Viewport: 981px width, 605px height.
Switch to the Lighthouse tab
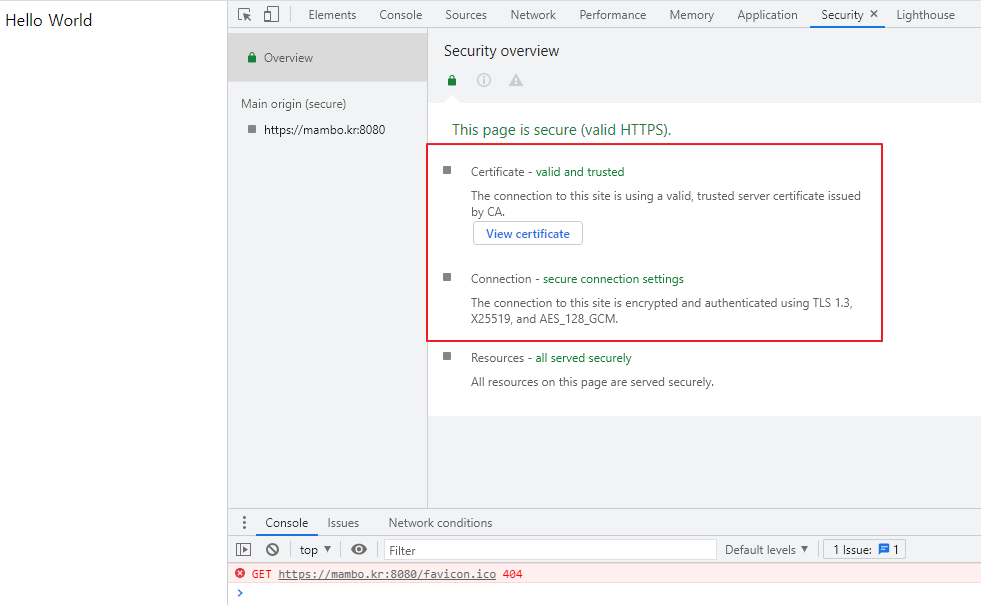pyautogui.click(x=925, y=15)
